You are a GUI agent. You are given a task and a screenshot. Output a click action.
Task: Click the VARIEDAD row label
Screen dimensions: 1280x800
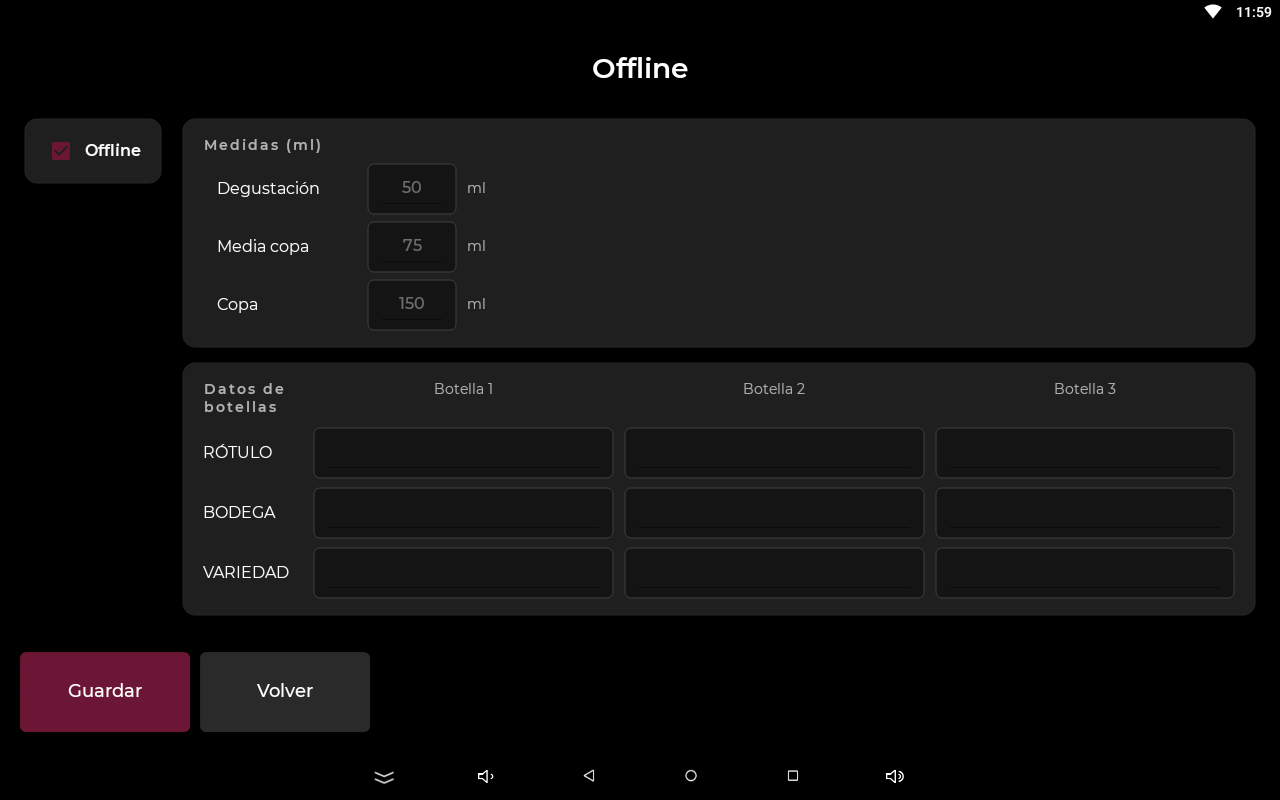point(246,573)
